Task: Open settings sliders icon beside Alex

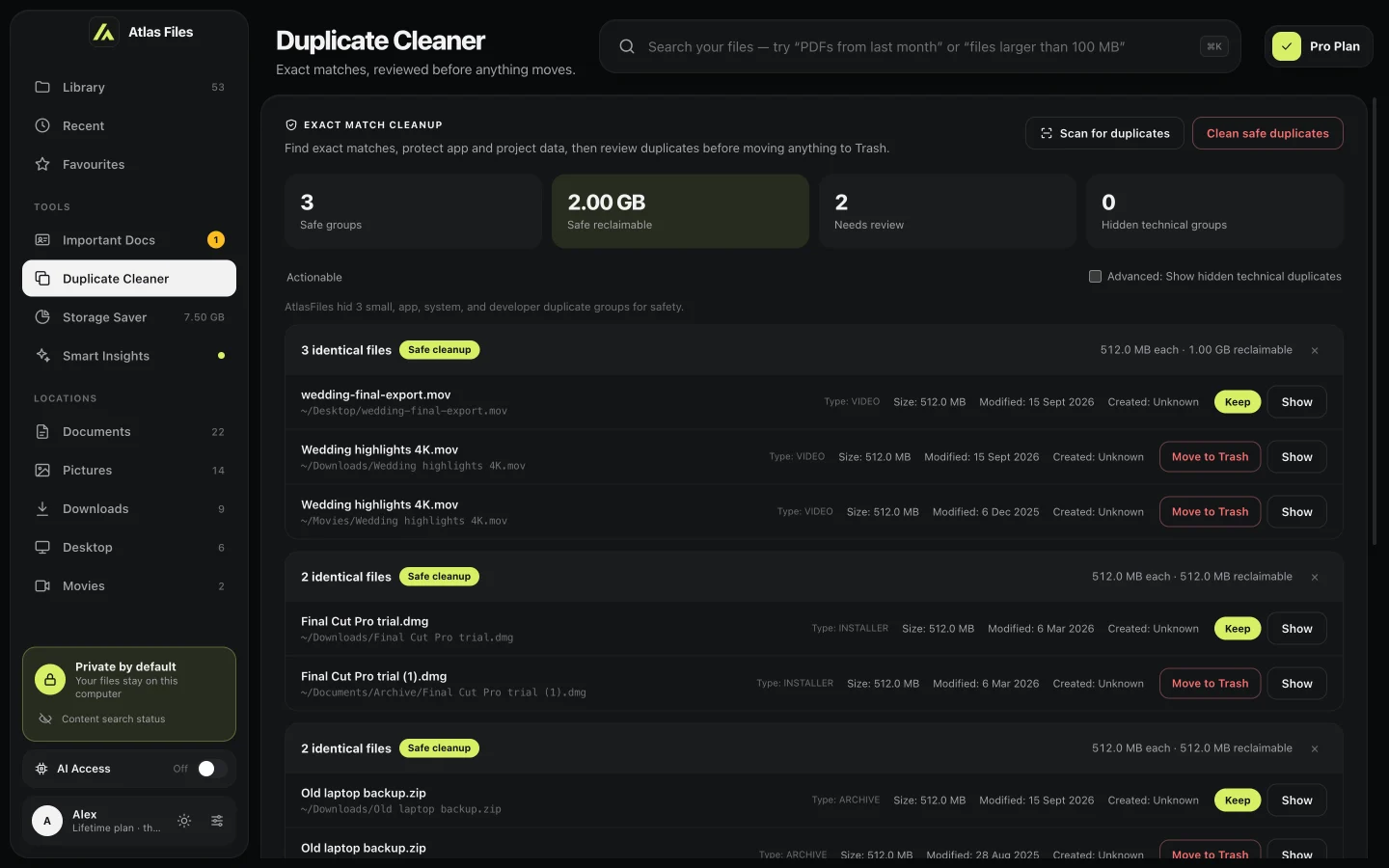Action: tap(217, 821)
